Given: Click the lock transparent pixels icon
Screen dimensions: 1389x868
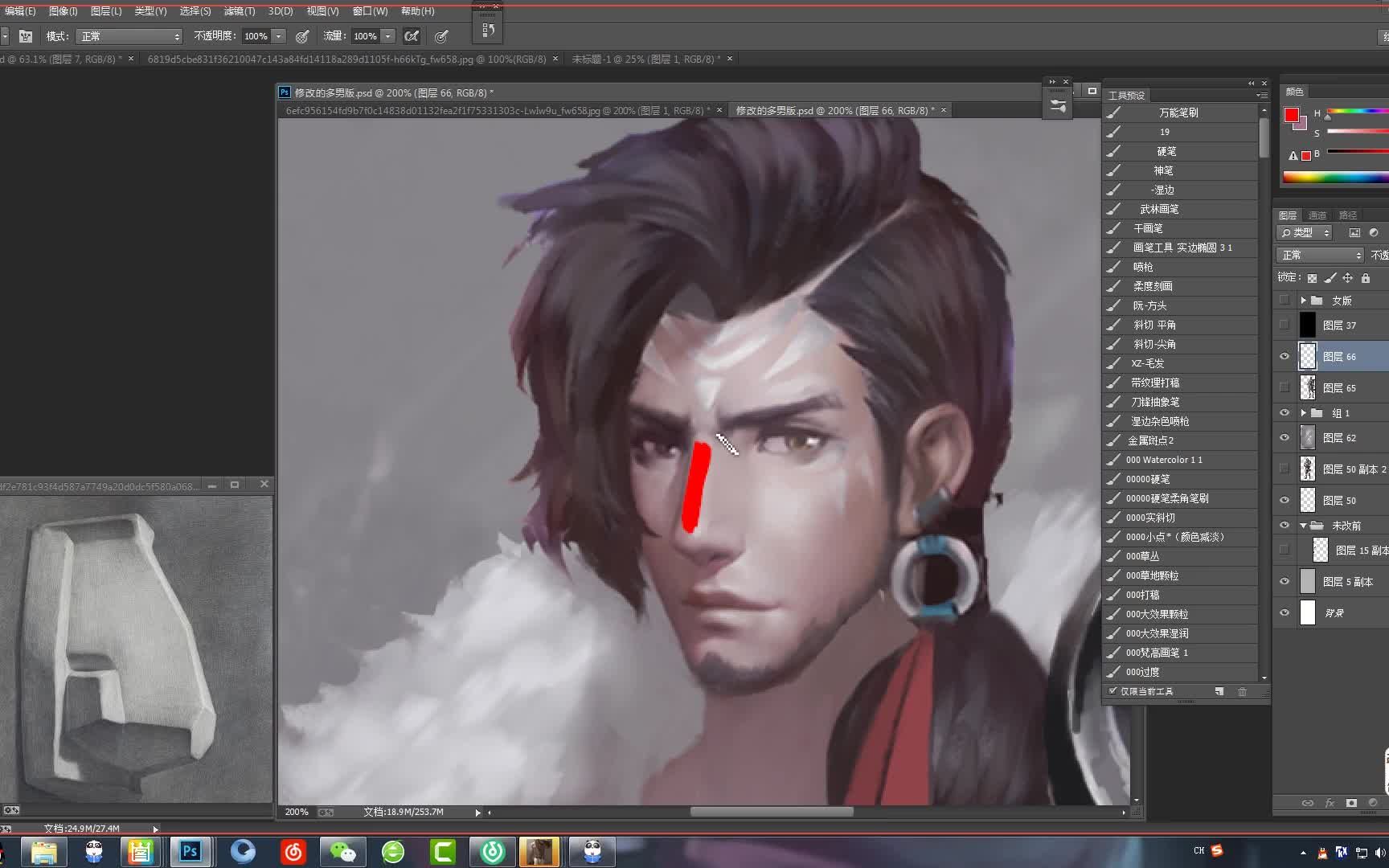Looking at the screenshot, I should coord(1312,278).
